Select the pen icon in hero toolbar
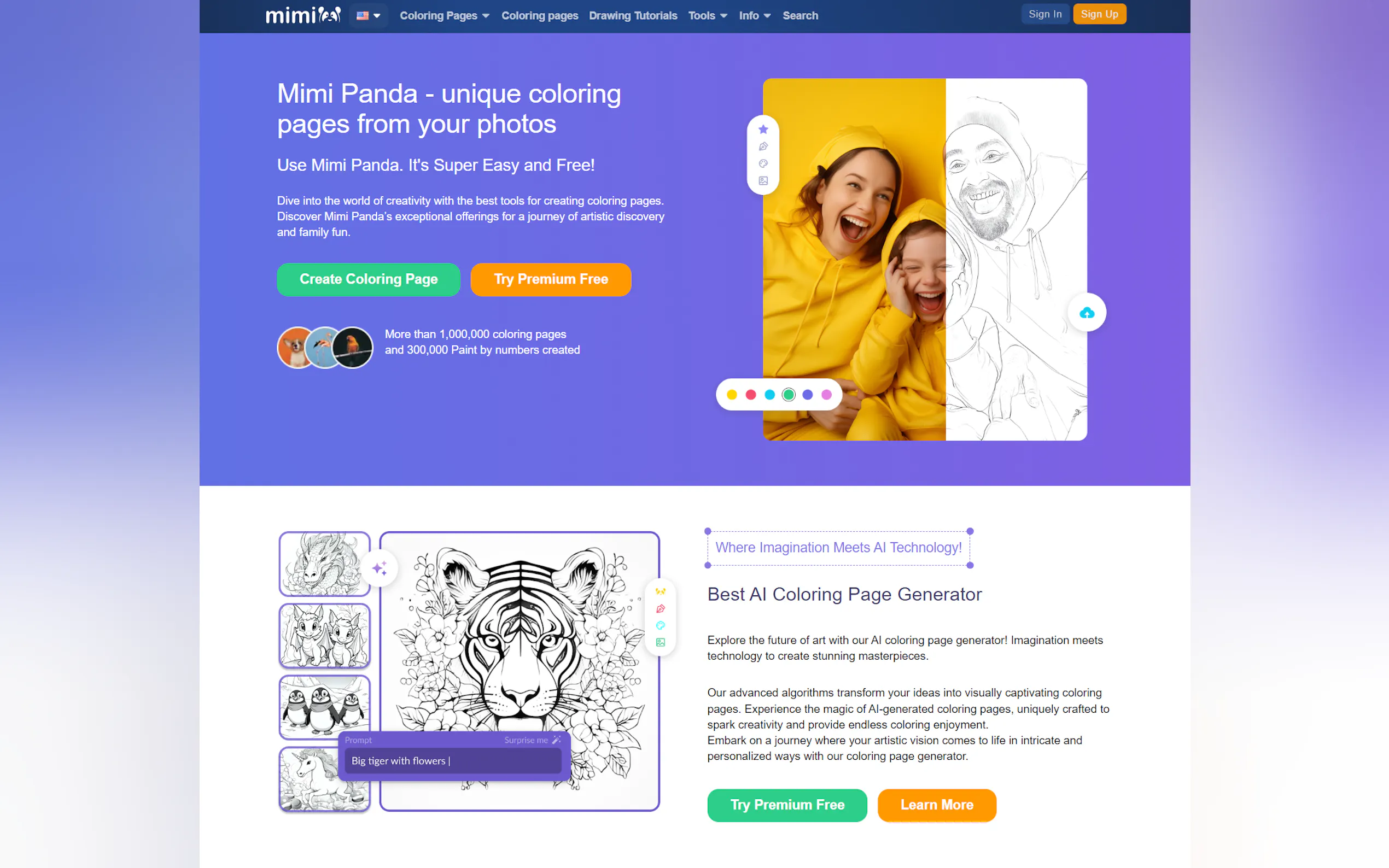Image resolution: width=1389 pixels, height=868 pixels. click(x=763, y=146)
